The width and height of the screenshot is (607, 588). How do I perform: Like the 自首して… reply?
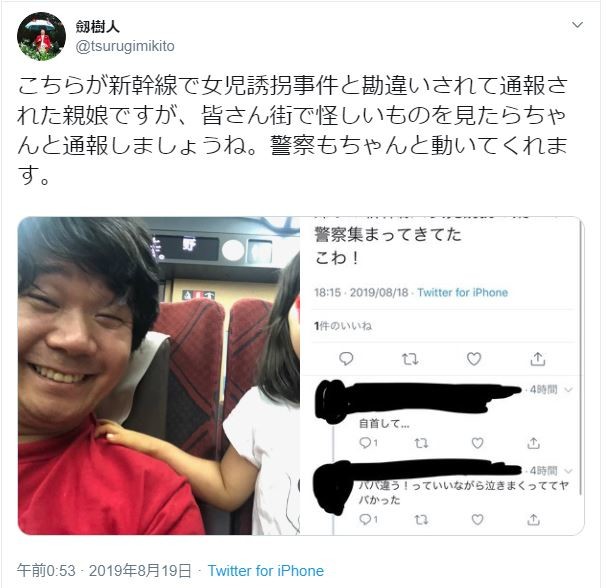tap(477, 442)
